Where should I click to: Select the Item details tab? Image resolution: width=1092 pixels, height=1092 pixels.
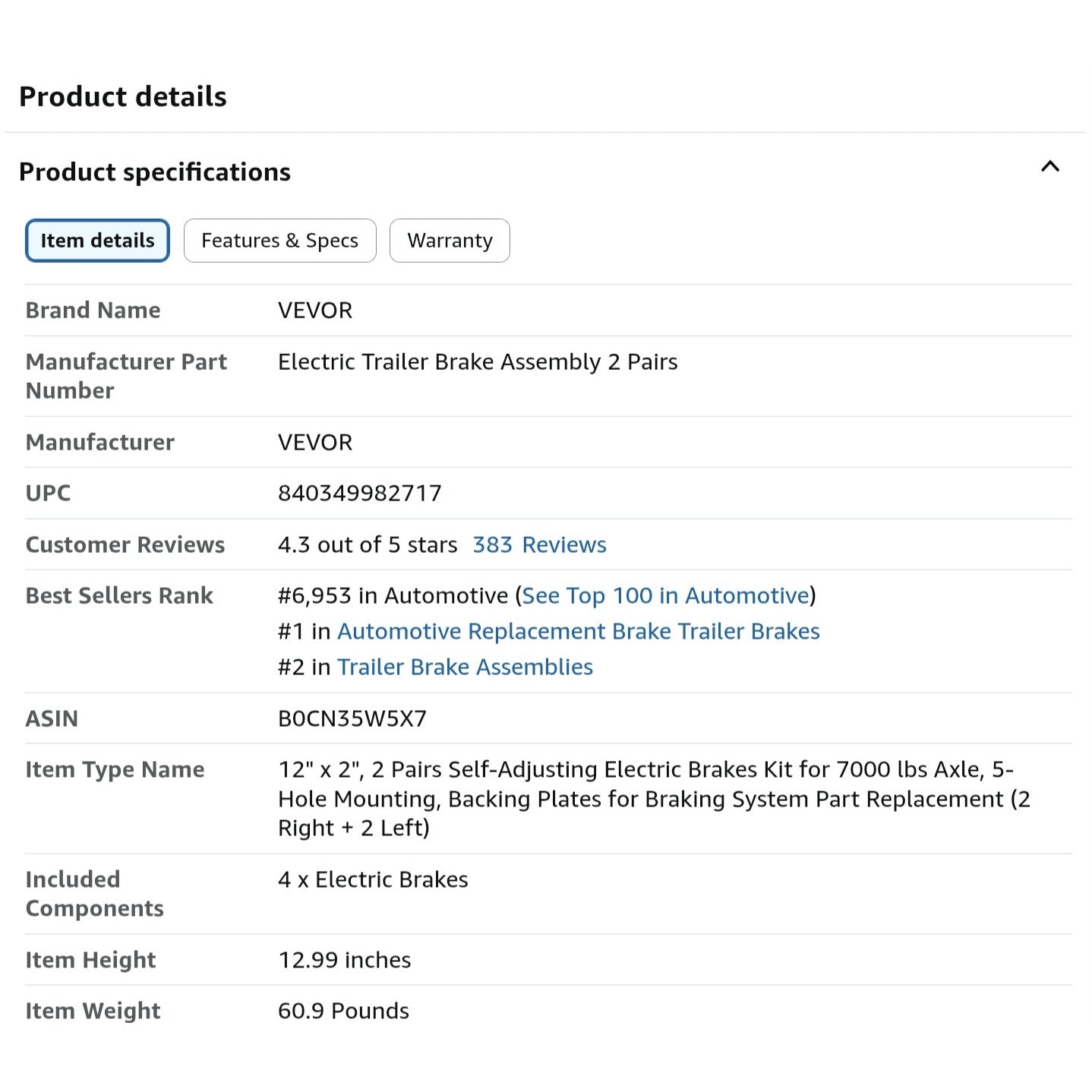(97, 240)
